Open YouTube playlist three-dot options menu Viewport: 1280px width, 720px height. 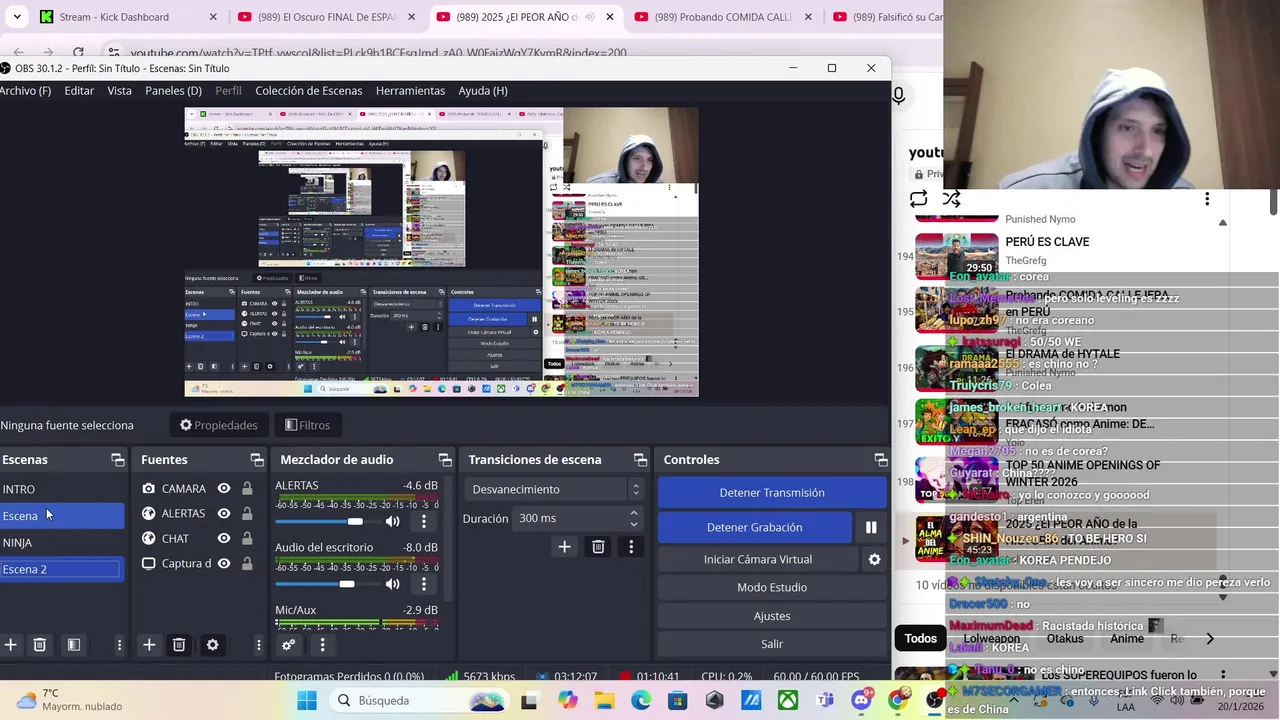click(x=1207, y=199)
